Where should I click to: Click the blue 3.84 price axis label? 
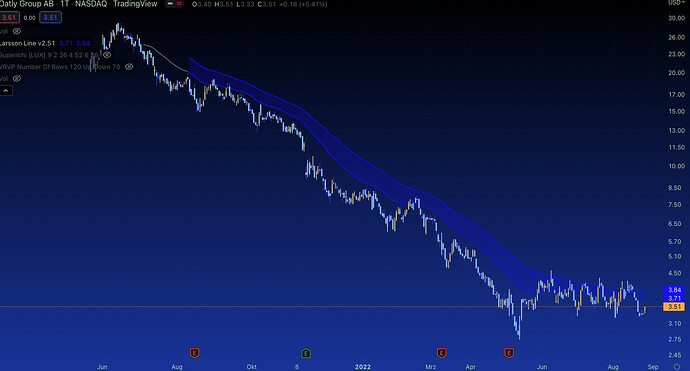coord(674,290)
